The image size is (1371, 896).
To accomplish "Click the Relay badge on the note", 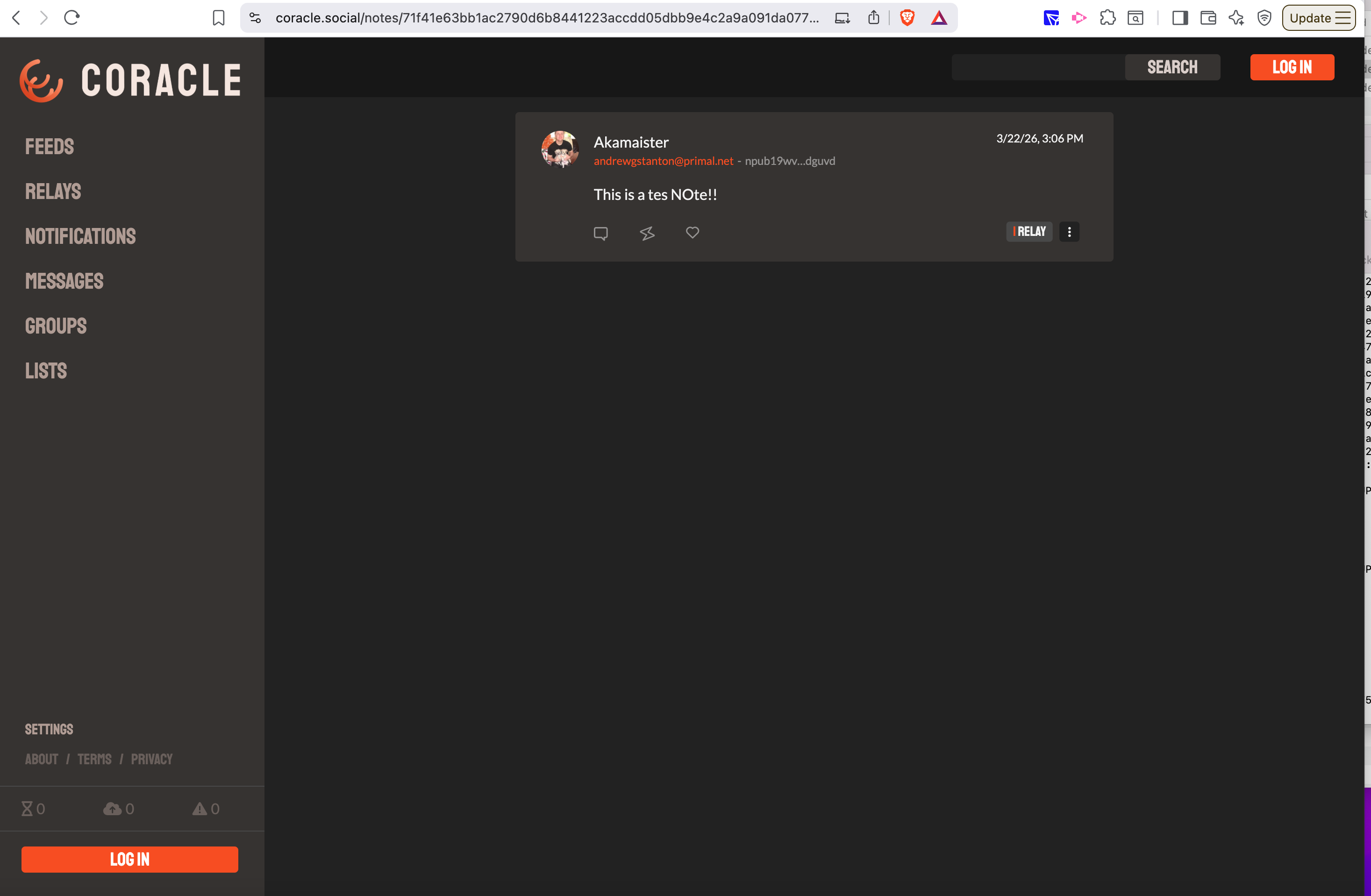I will tap(1029, 232).
